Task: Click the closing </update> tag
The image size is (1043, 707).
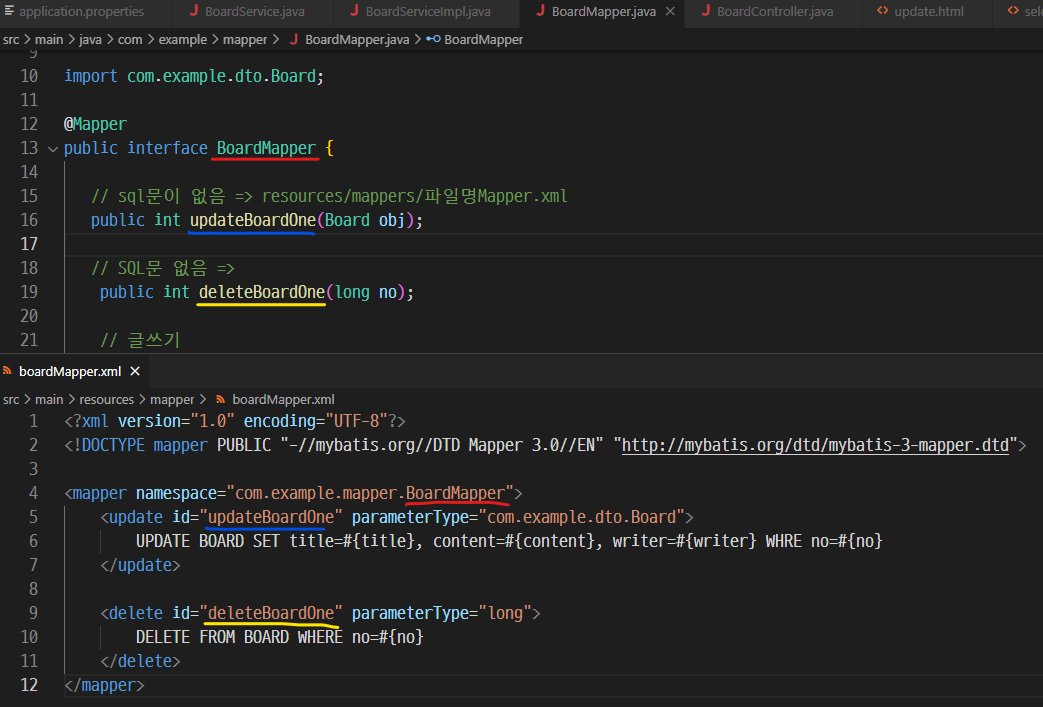Action: tap(140, 565)
